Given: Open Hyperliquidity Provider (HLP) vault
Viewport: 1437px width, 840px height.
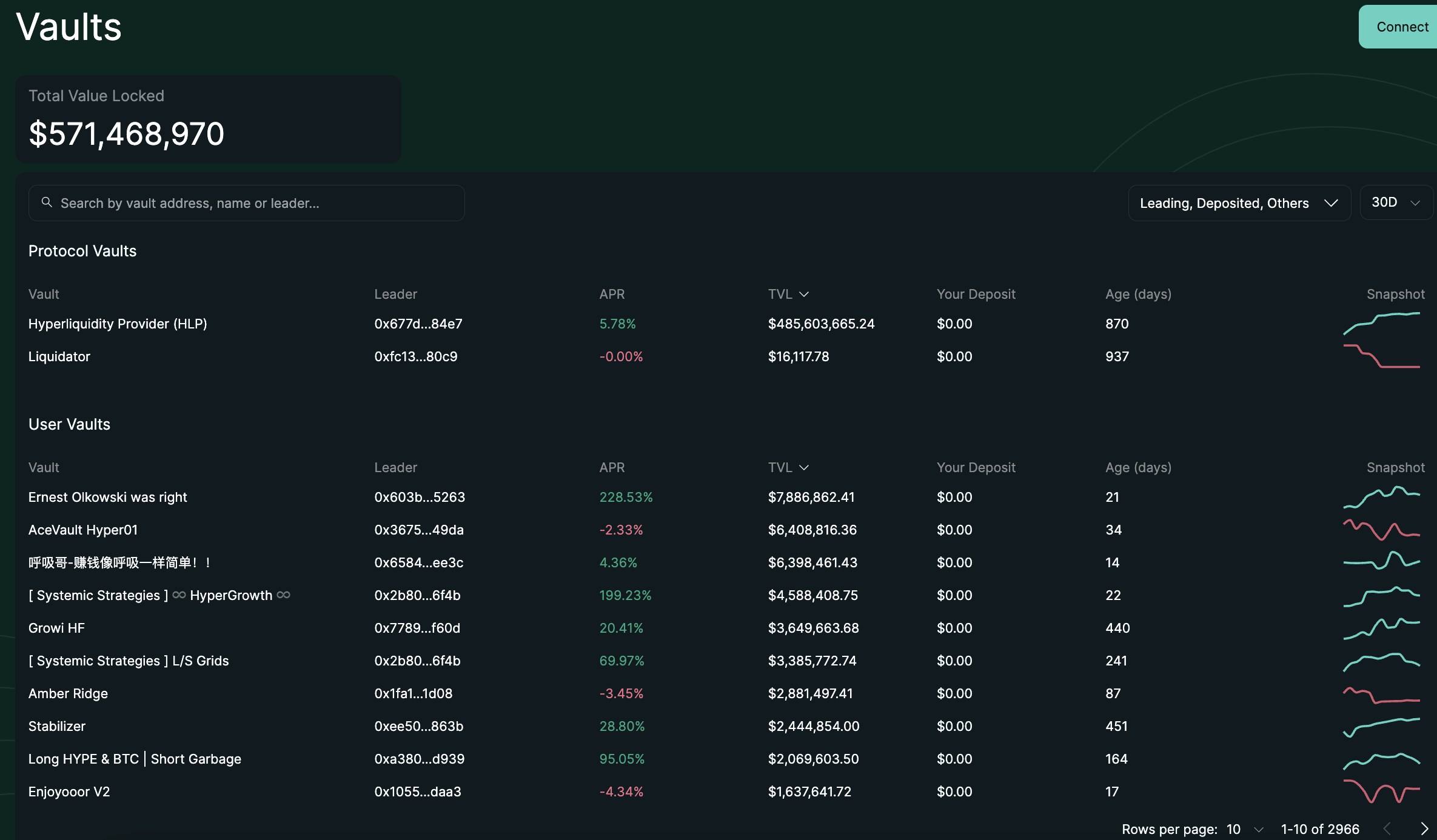Looking at the screenshot, I should (118, 324).
